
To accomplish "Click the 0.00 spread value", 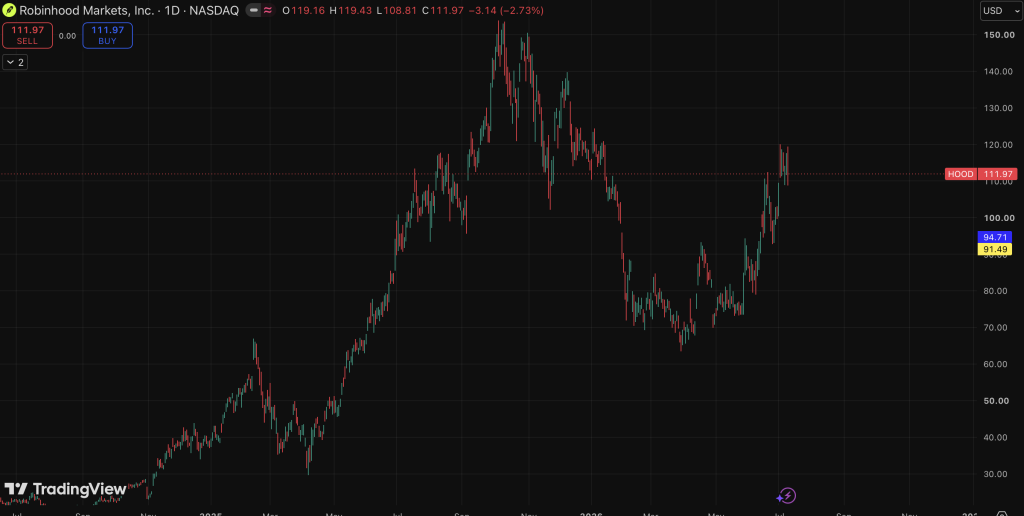I will point(67,36).
